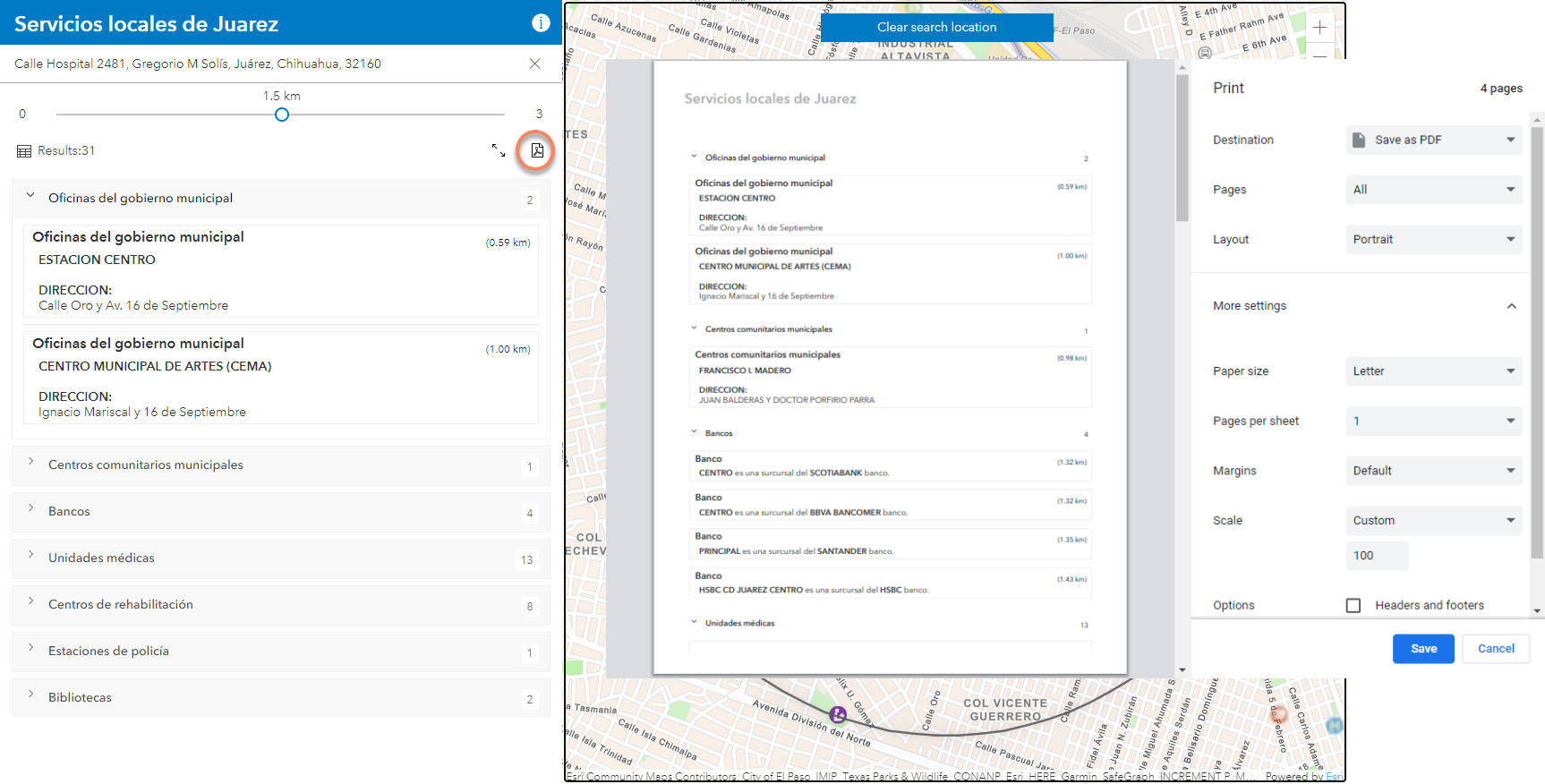Click the print preview scrollbar thumb
This screenshot has width=1545, height=784.
click(1182, 147)
